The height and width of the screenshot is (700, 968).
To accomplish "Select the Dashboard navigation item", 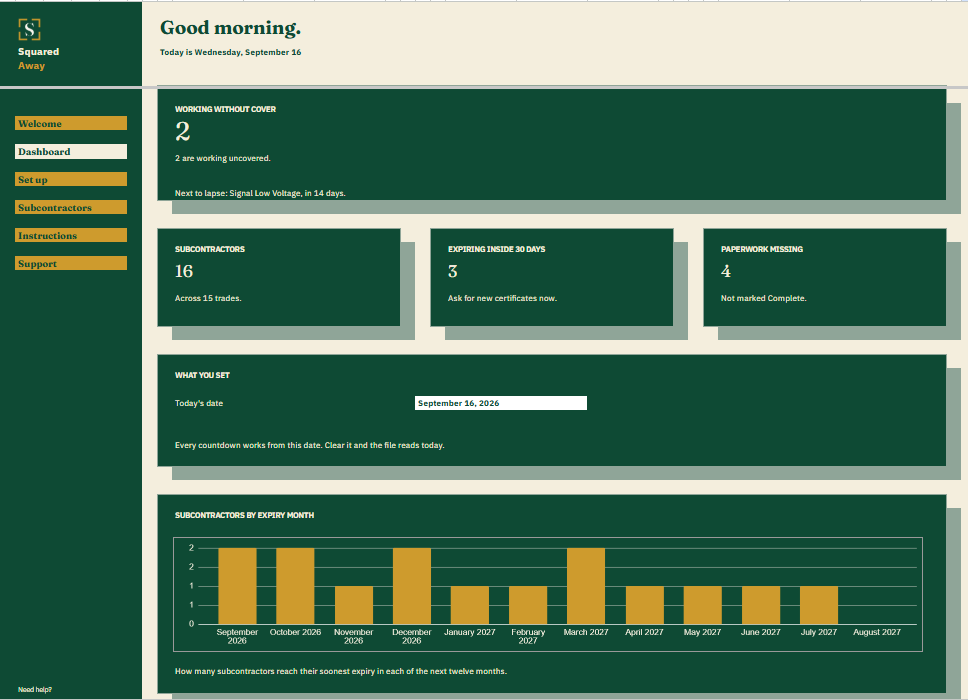I will [71, 152].
